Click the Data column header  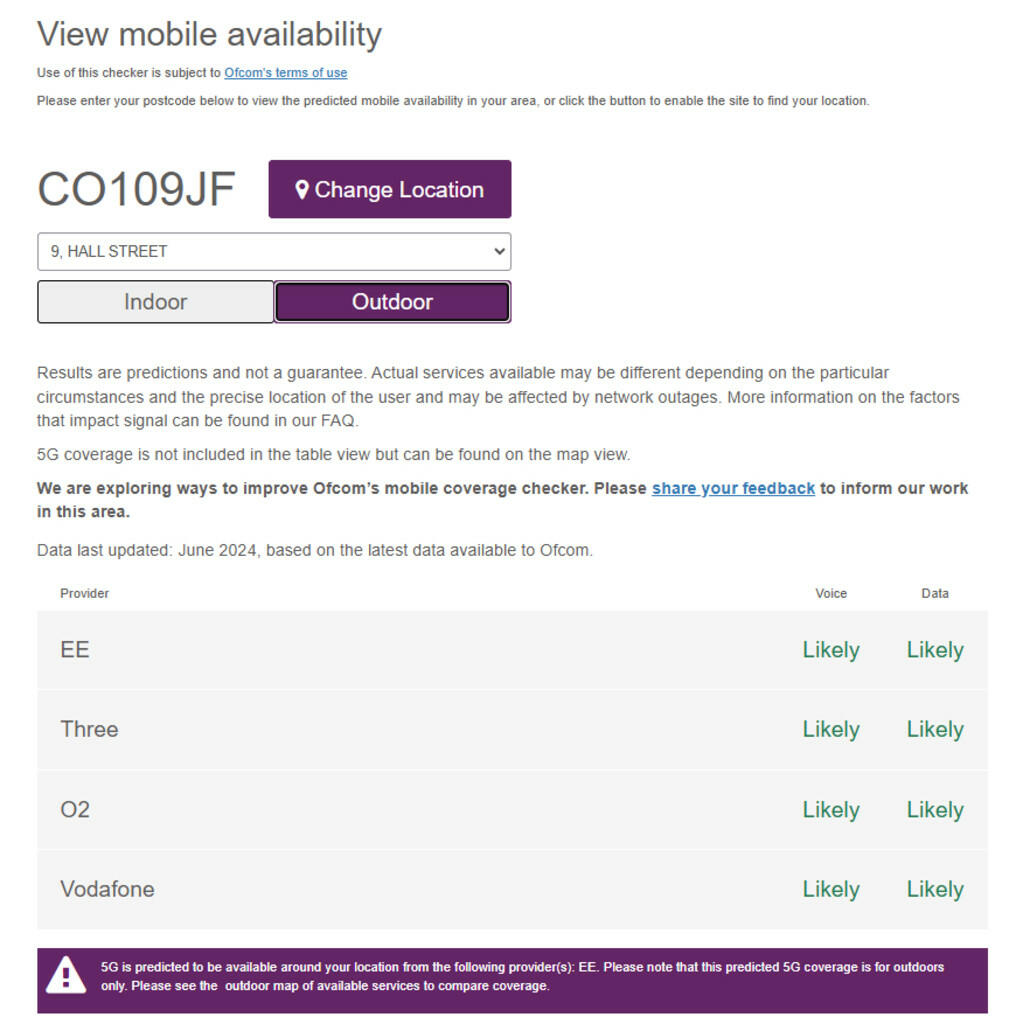[934, 594]
